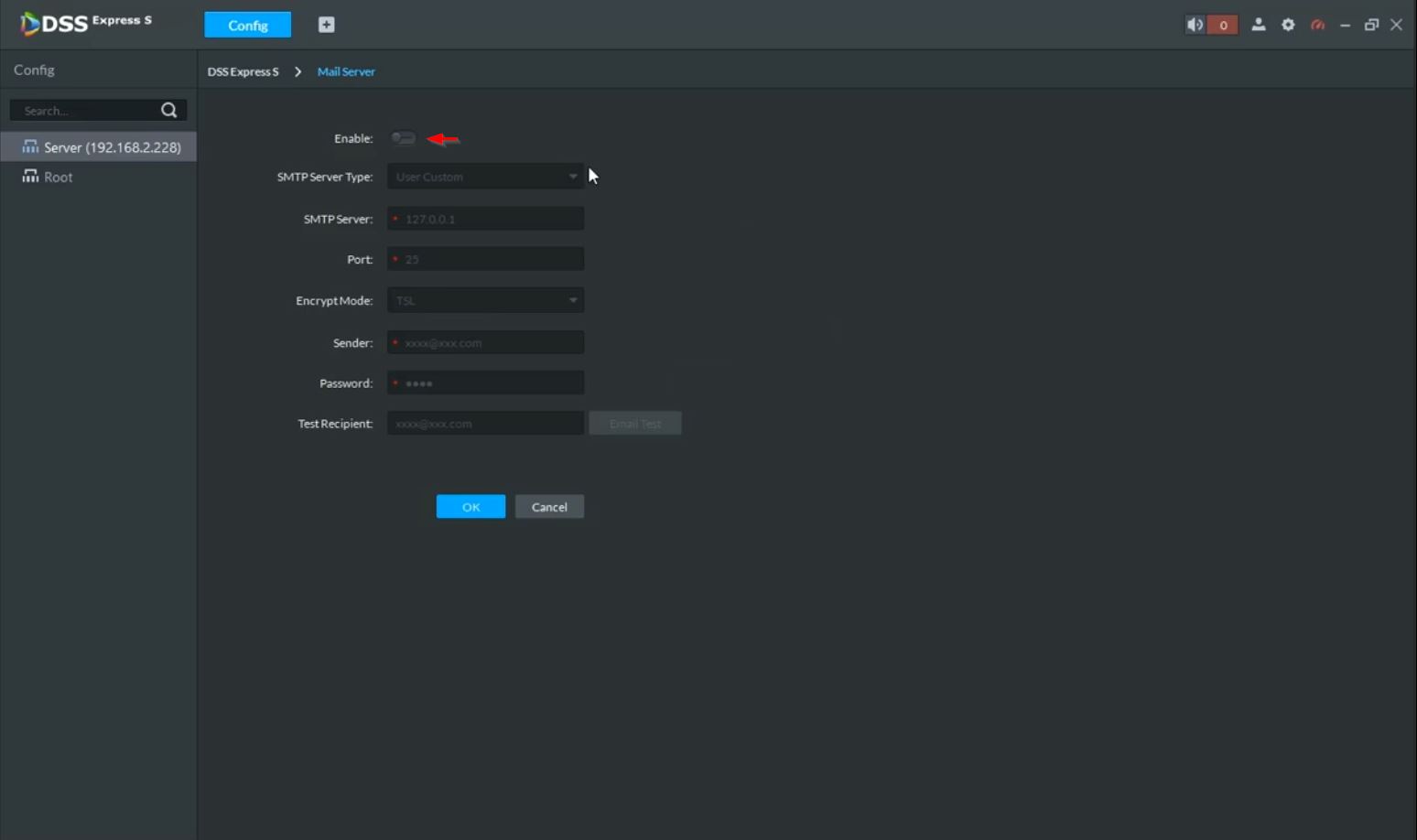The height and width of the screenshot is (840, 1417).
Task: Click the Root organization icon
Action: (x=30, y=176)
